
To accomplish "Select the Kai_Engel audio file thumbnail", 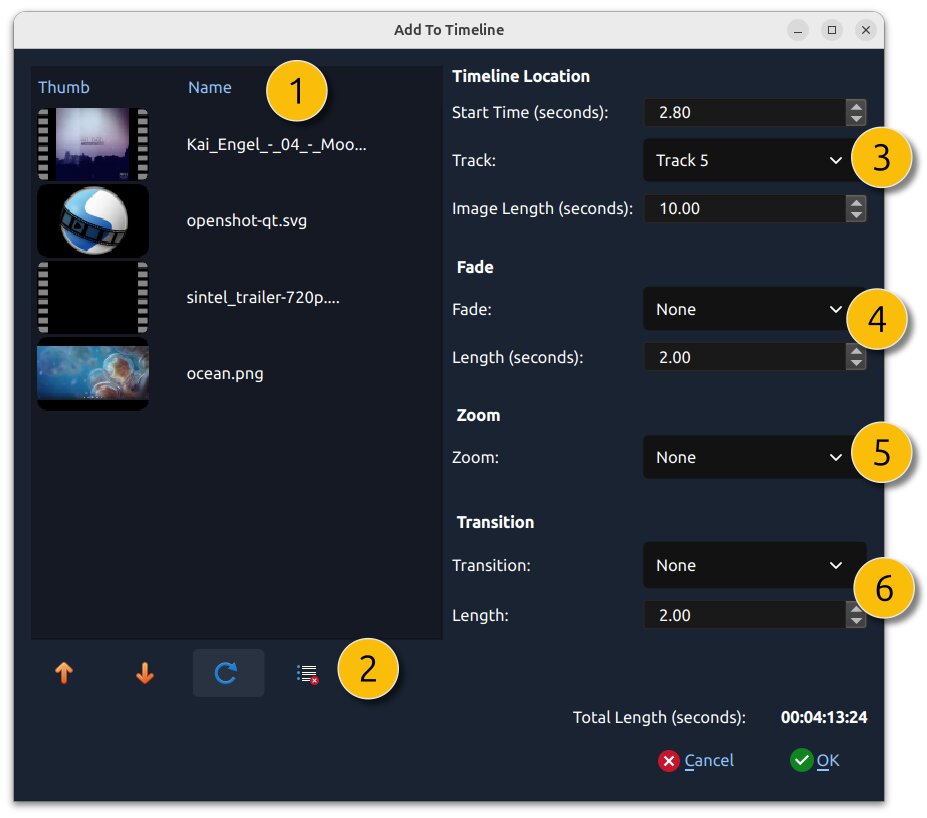I will pos(93,144).
